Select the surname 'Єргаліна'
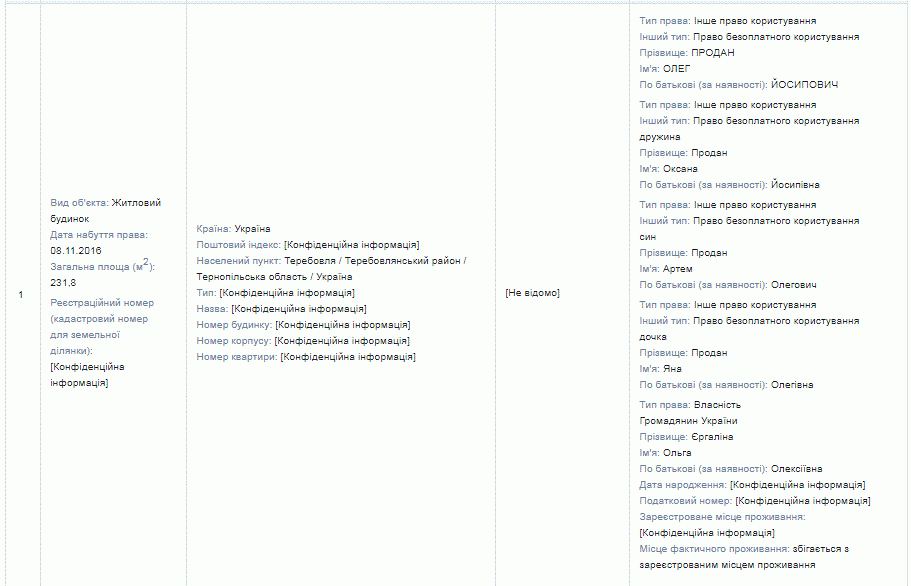The width and height of the screenshot is (911, 586). [712, 437]
